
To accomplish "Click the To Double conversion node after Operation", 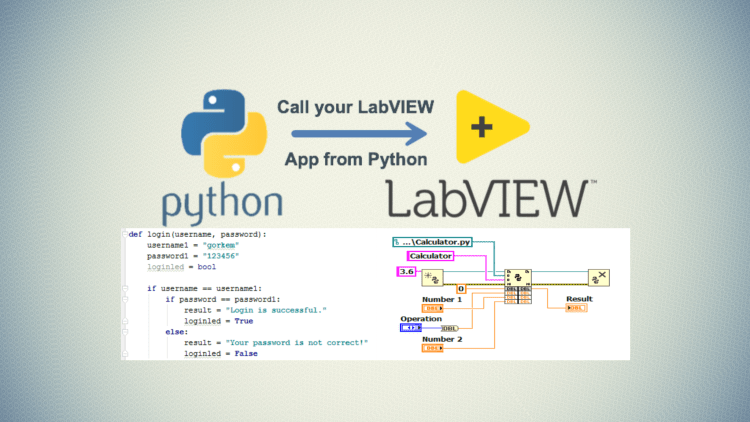I will click(450, 328).
